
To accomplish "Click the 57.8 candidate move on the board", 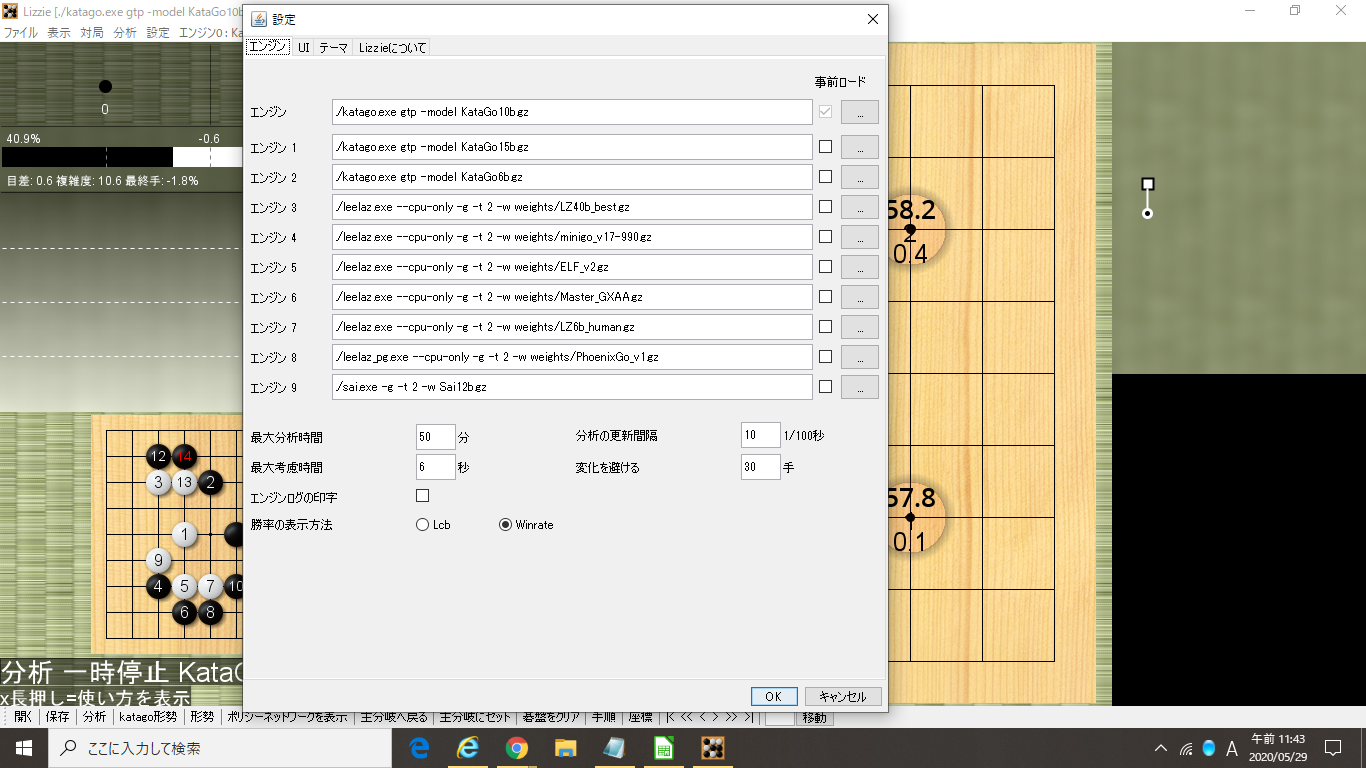I will click(x=910, y=519).
